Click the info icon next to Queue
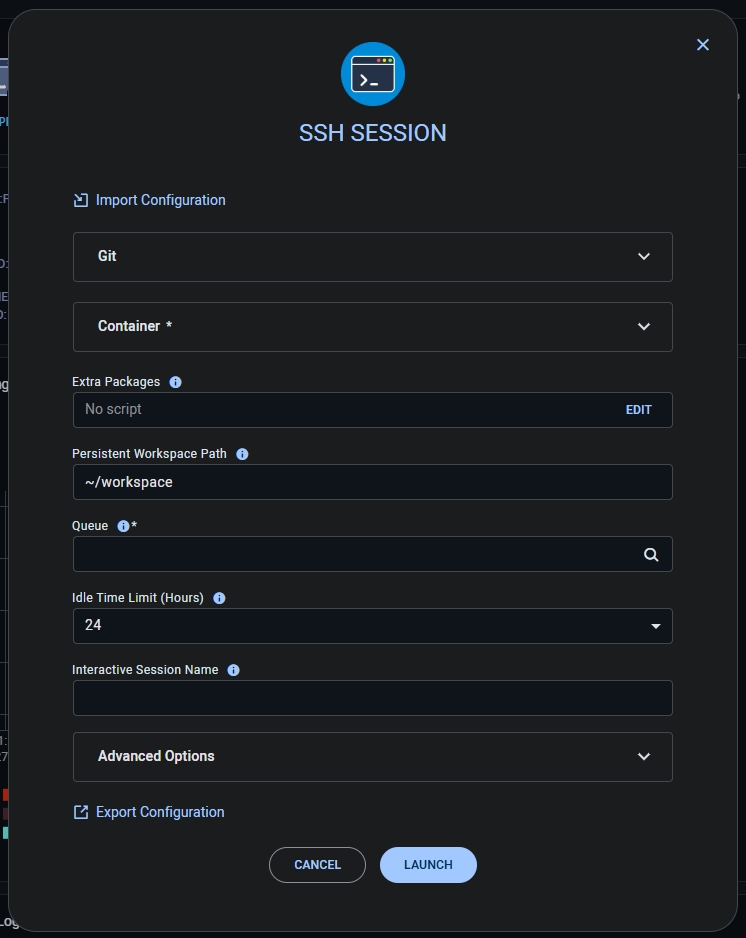746x938 pixels. click(123, 525)
